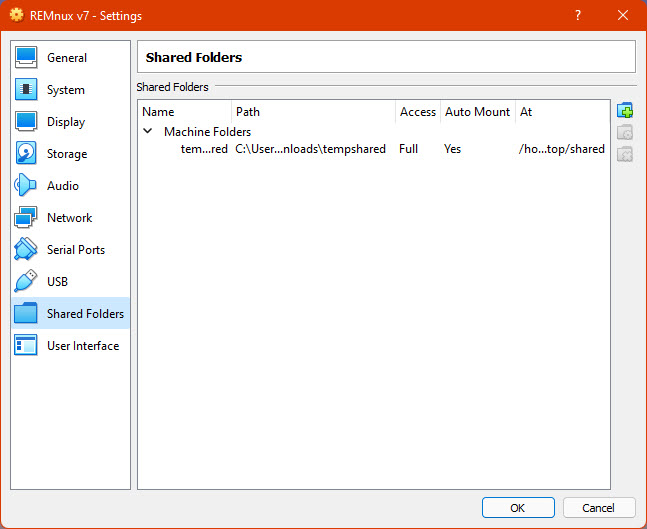Open the Network settings category
This screenshot has height=529, width=647.
click(x=69, y=218)
